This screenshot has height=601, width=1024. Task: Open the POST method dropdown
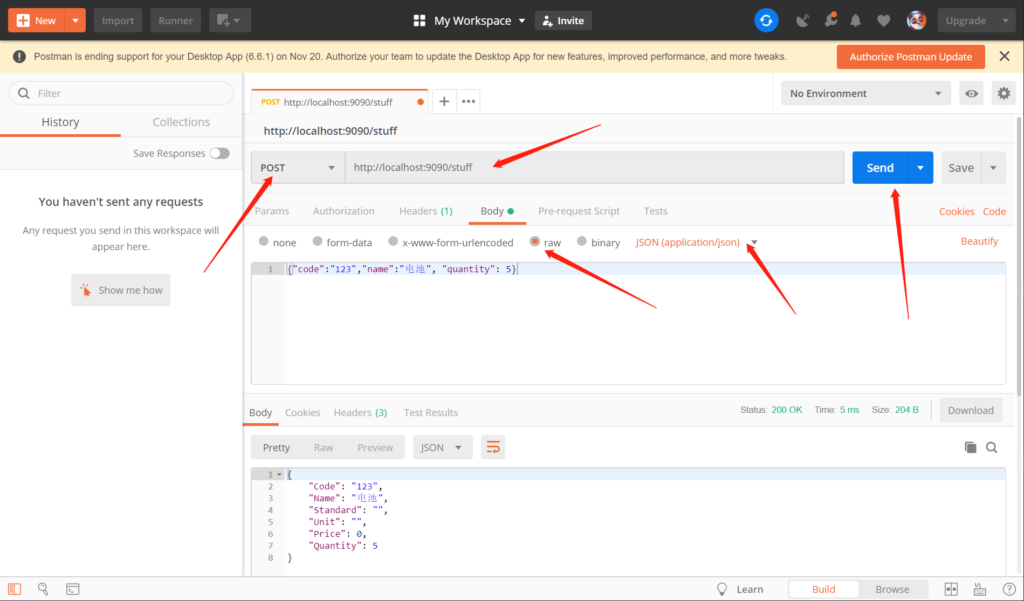[x=298, y=168]
